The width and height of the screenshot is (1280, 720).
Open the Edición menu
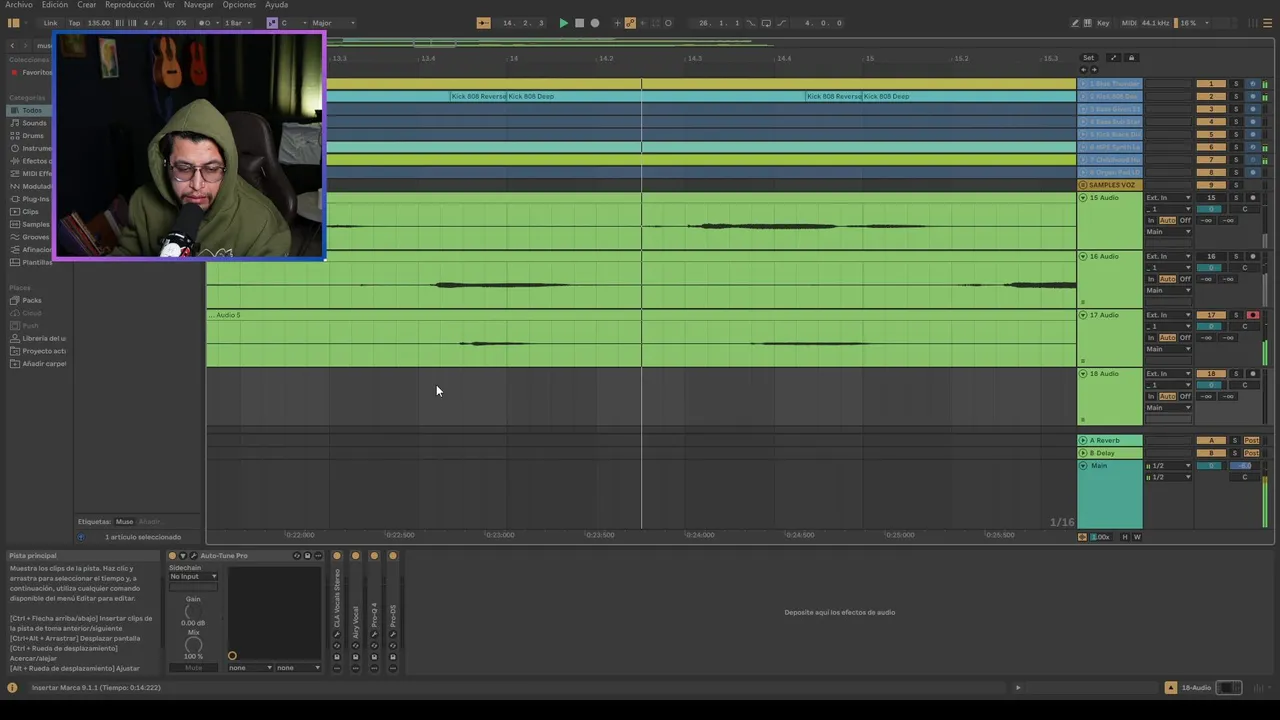[x=55, y=5]
